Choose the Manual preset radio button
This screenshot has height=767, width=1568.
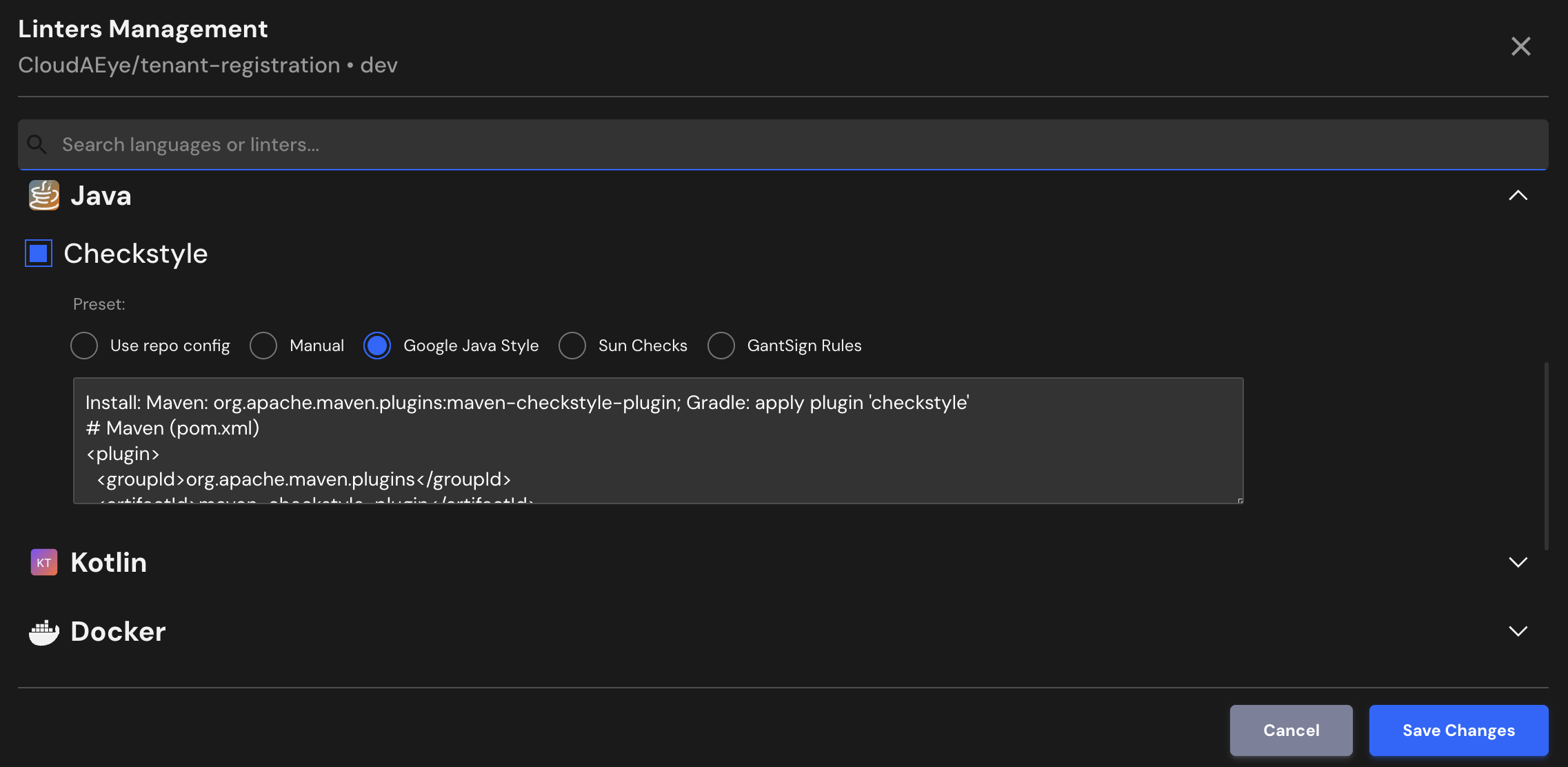(x=263, y=346)
